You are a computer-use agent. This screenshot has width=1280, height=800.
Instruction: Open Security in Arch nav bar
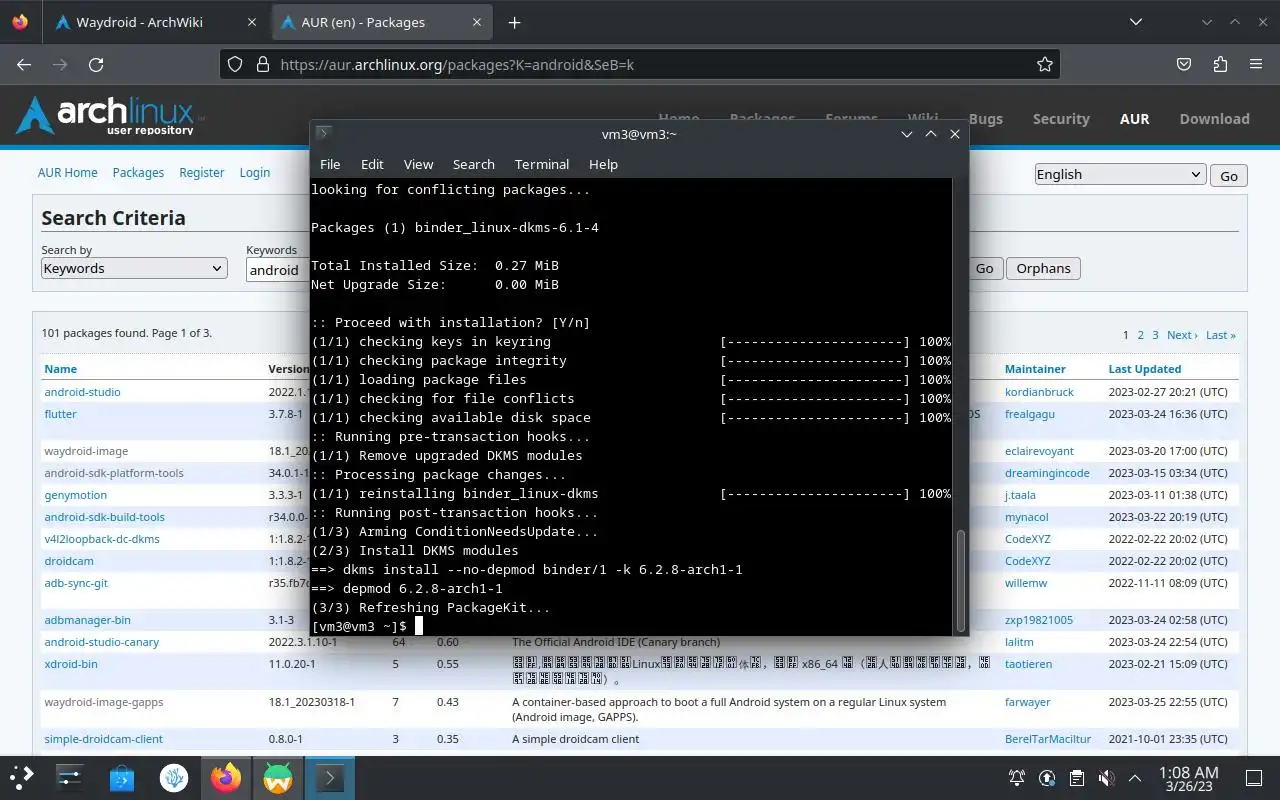pyautogui.click(x=1061, y=118)
